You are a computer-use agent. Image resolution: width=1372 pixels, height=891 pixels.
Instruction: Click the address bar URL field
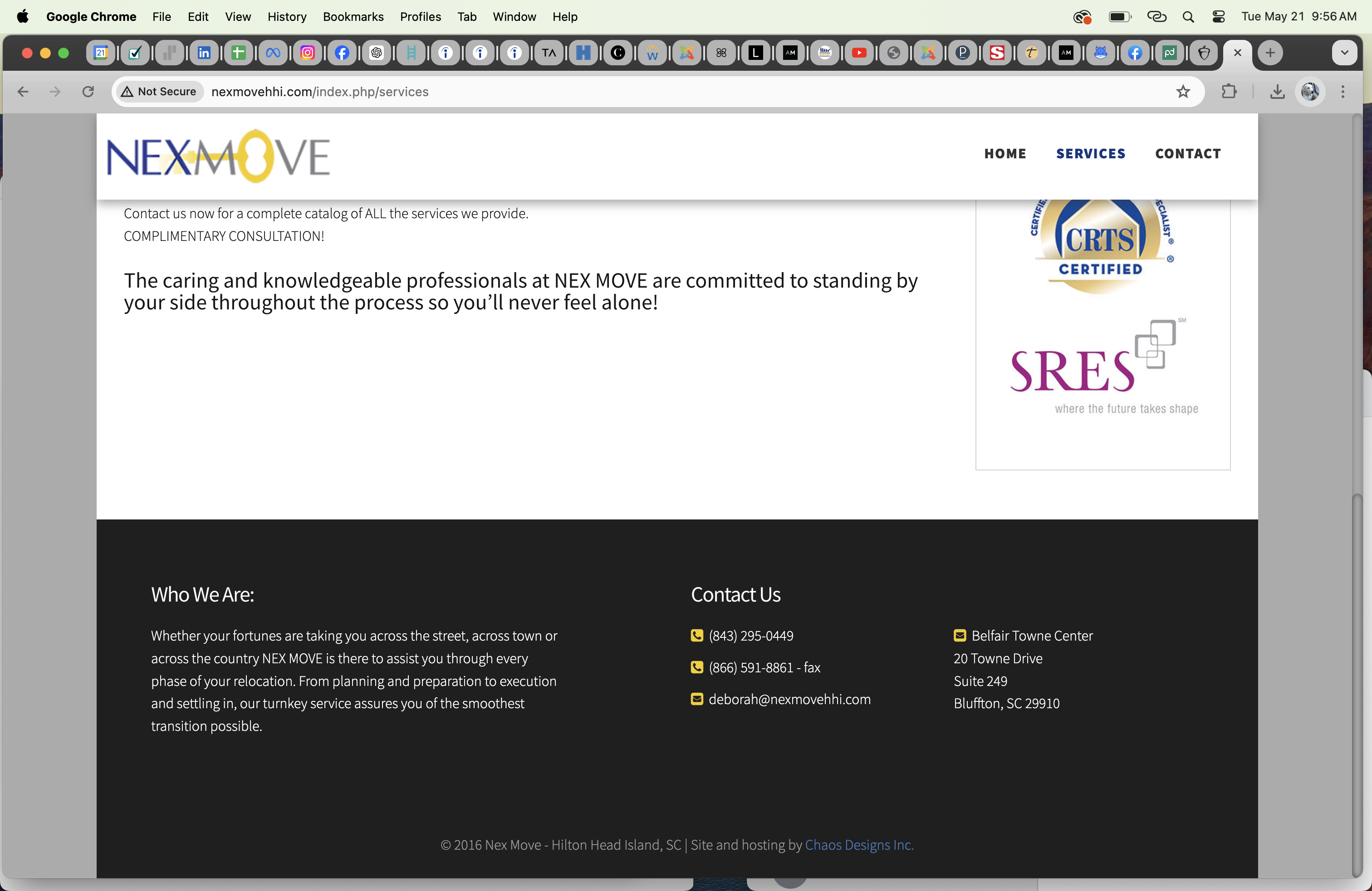[x=634, y=92]
